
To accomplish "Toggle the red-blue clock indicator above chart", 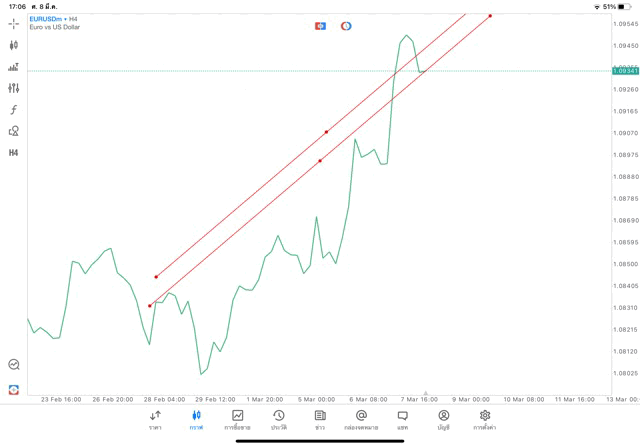I will click(x=346, y=26).
